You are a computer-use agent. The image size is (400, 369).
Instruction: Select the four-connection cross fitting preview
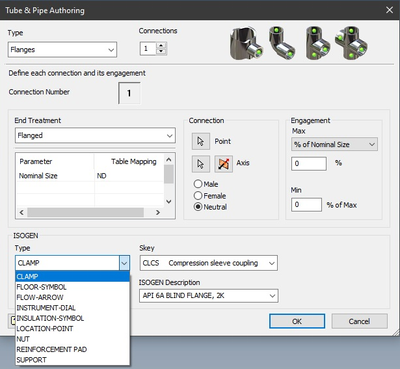tap(351, 43)
